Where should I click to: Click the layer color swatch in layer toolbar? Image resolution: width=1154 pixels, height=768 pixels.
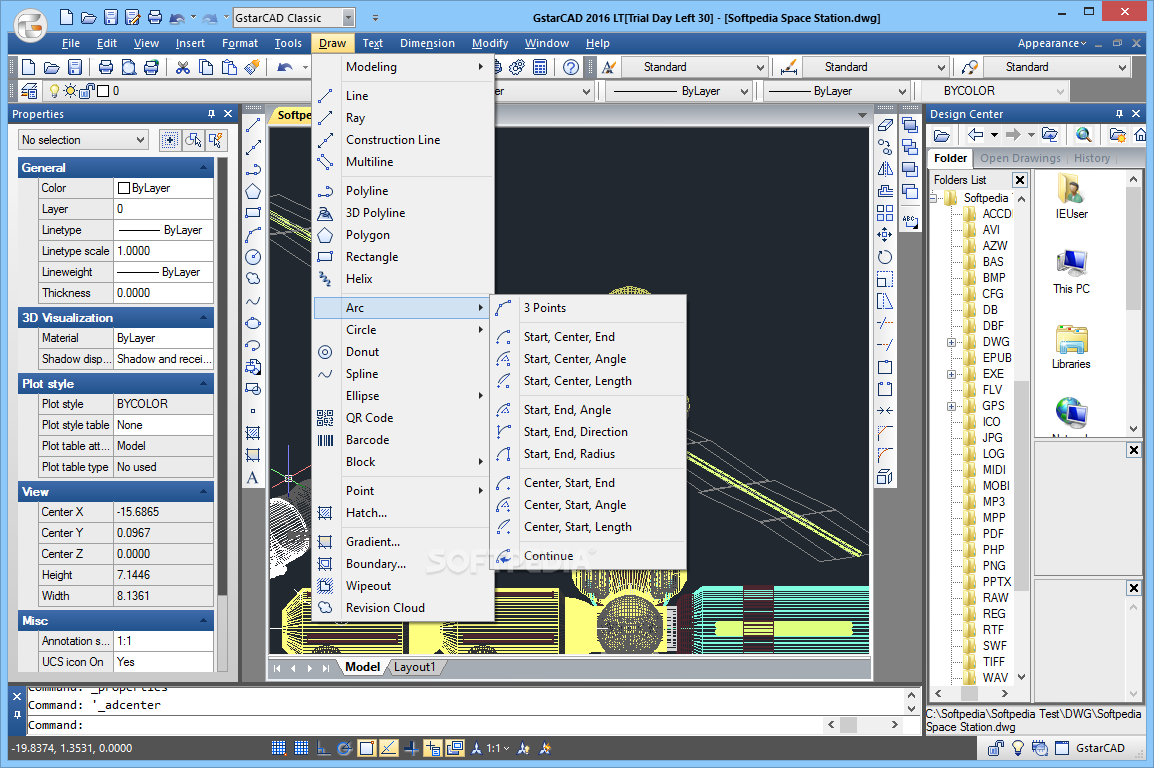tap(103, 91)
